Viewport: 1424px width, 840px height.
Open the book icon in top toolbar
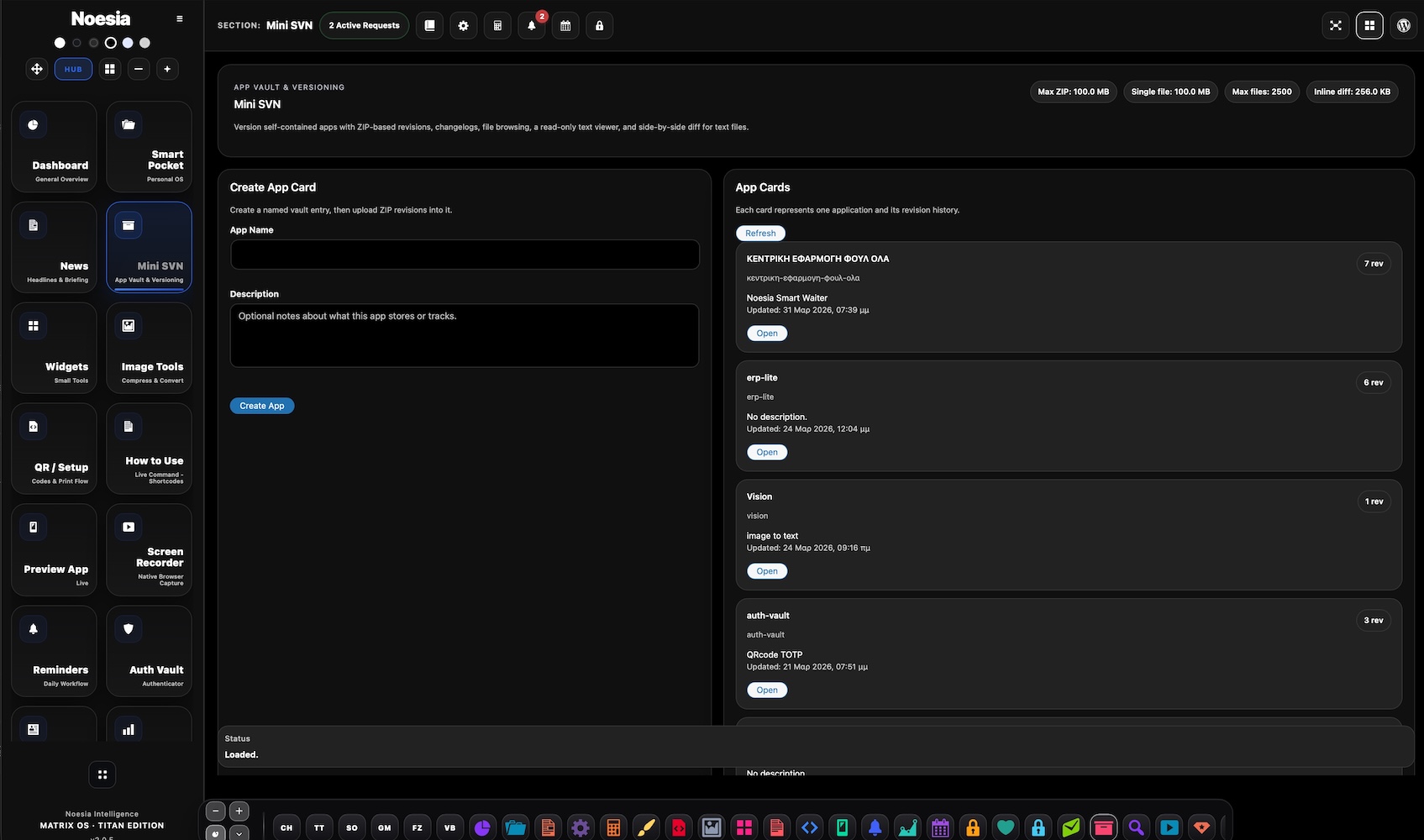[x=429, y=25]
